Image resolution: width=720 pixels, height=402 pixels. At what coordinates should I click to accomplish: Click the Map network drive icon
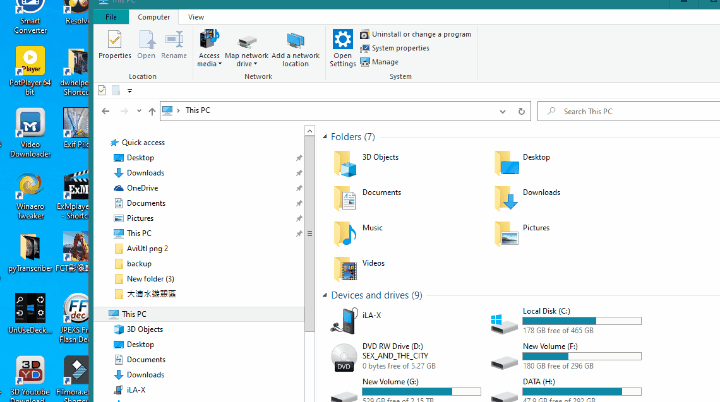(x=246, y=47)
